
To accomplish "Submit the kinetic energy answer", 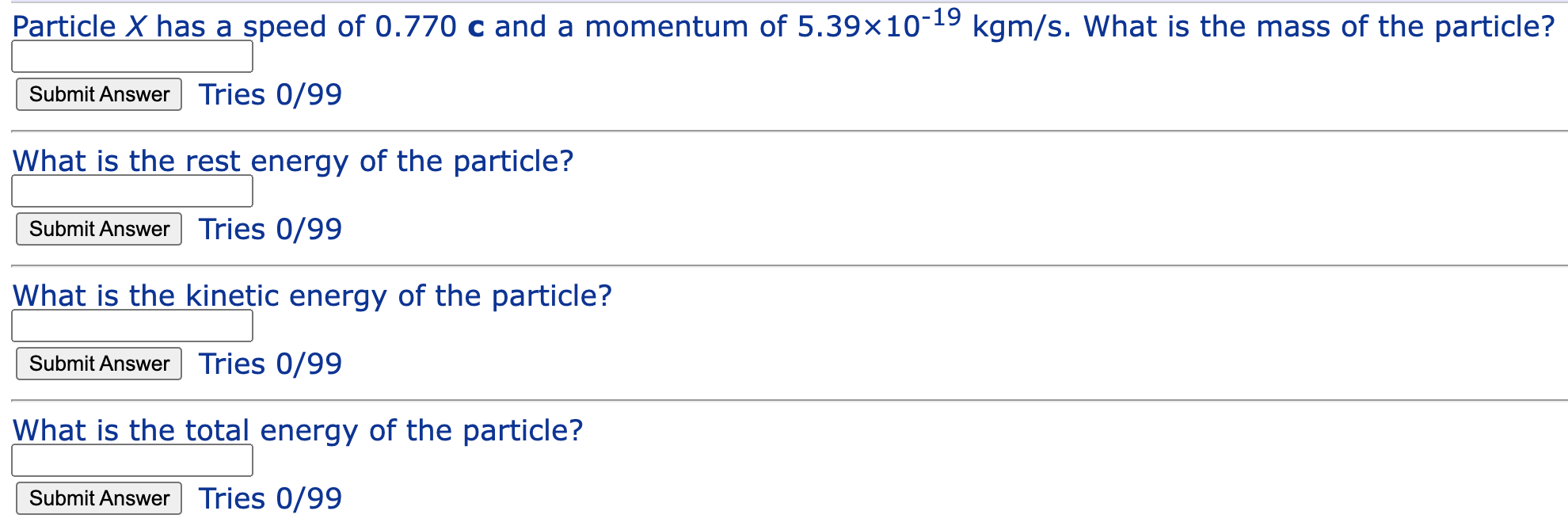I will pyautogui.click(x=97, y=364).
